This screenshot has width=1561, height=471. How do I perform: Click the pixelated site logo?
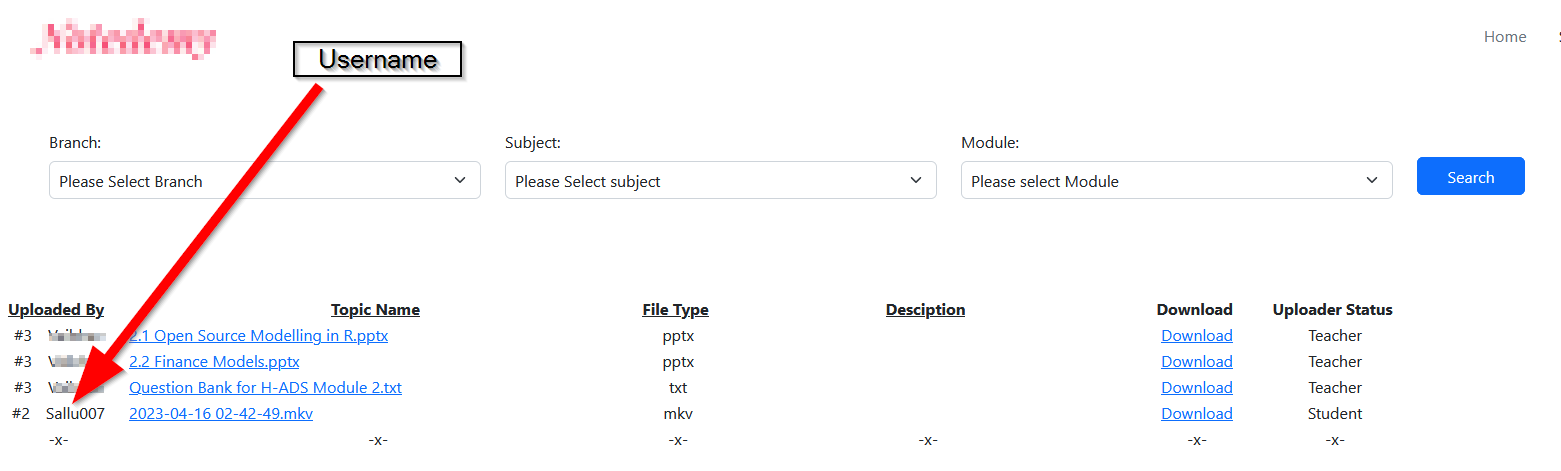(x=125, y=39)
